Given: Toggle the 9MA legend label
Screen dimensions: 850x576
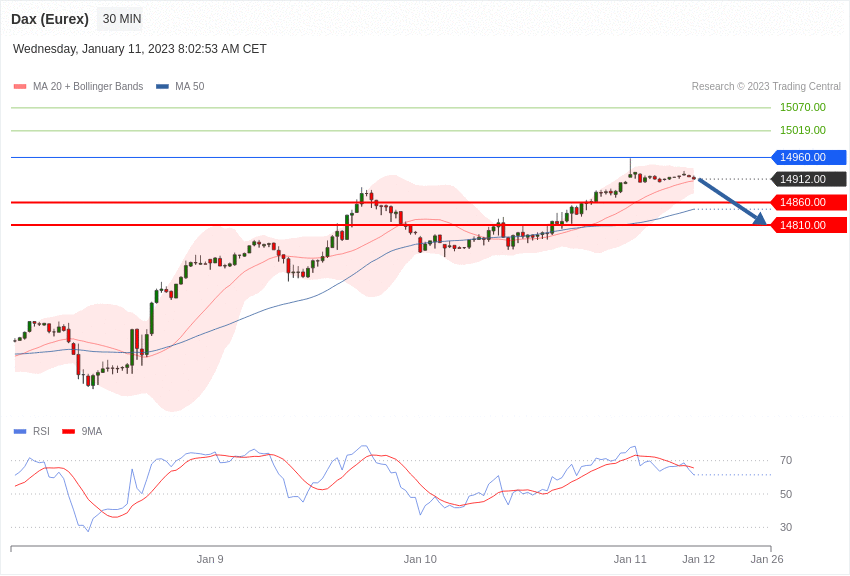Looking at the screenshot, I should 92,431.
